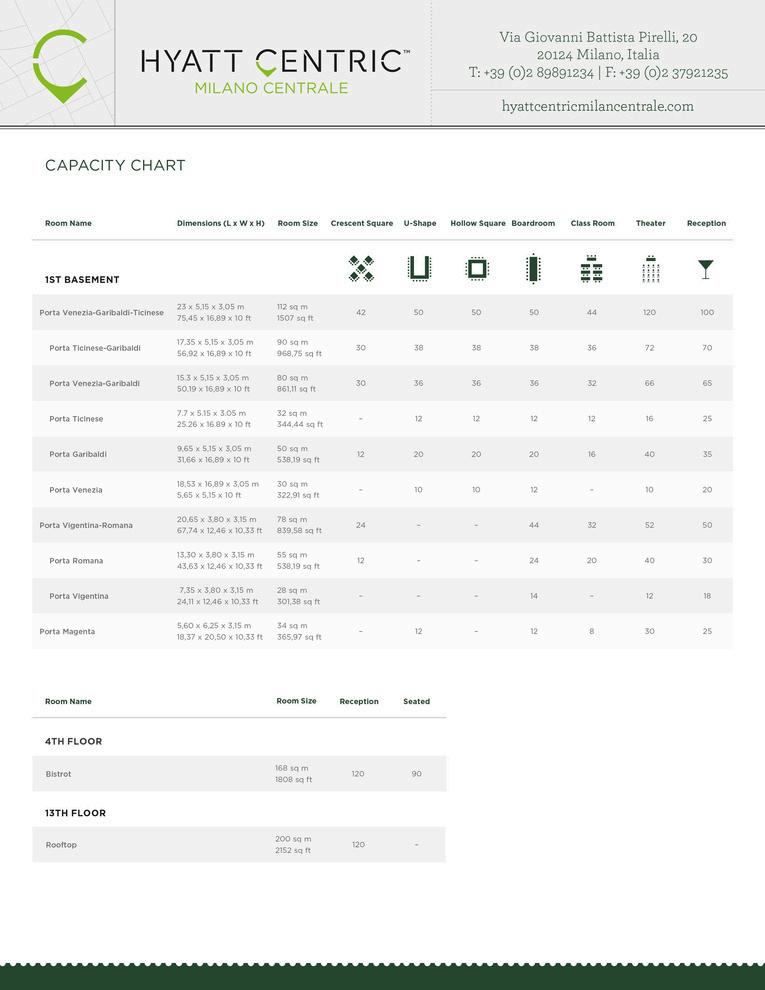Click the Dimensions (L x W x H) column header

tap(221, 224)
